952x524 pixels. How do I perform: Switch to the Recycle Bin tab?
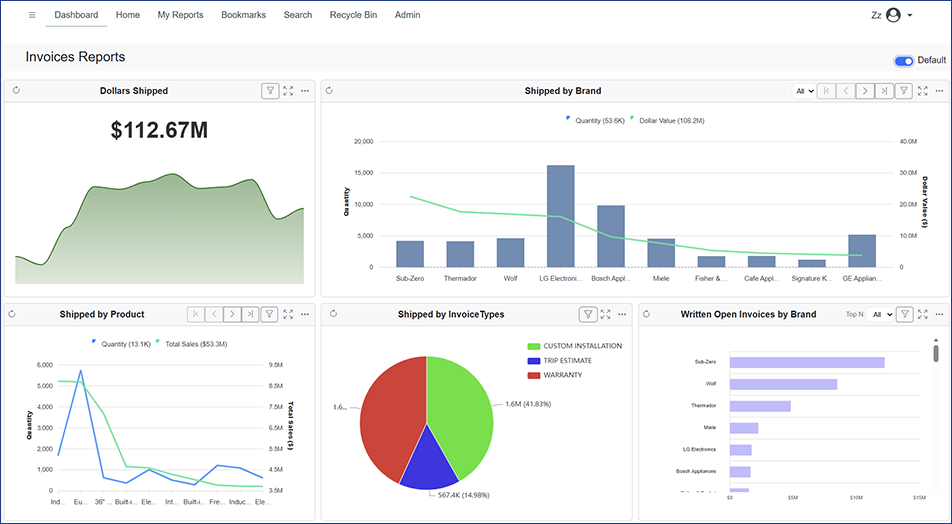353,15
